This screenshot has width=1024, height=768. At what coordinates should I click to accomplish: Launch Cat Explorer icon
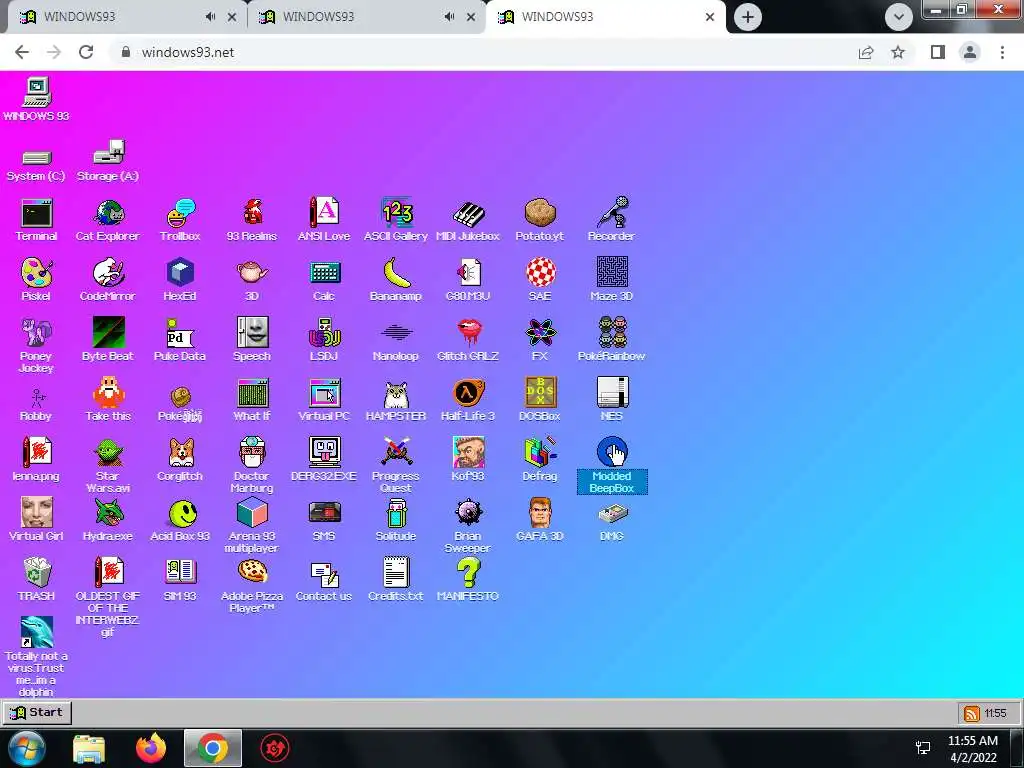(108, 213)
